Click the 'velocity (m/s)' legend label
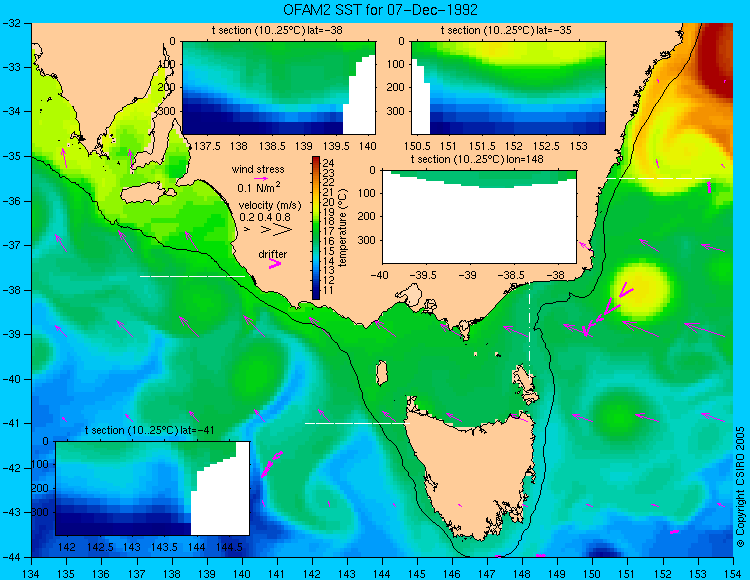Screen dimensions: 750x580 [x=270, y=206]
